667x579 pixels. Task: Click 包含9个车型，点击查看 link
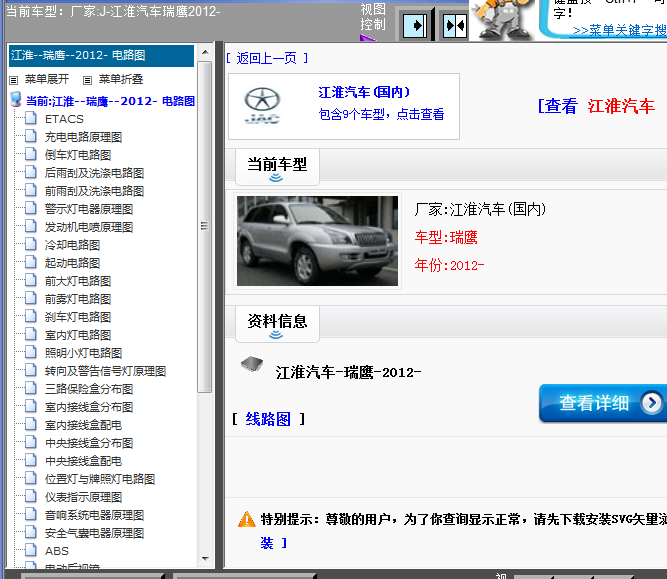(x=381, y=114)
